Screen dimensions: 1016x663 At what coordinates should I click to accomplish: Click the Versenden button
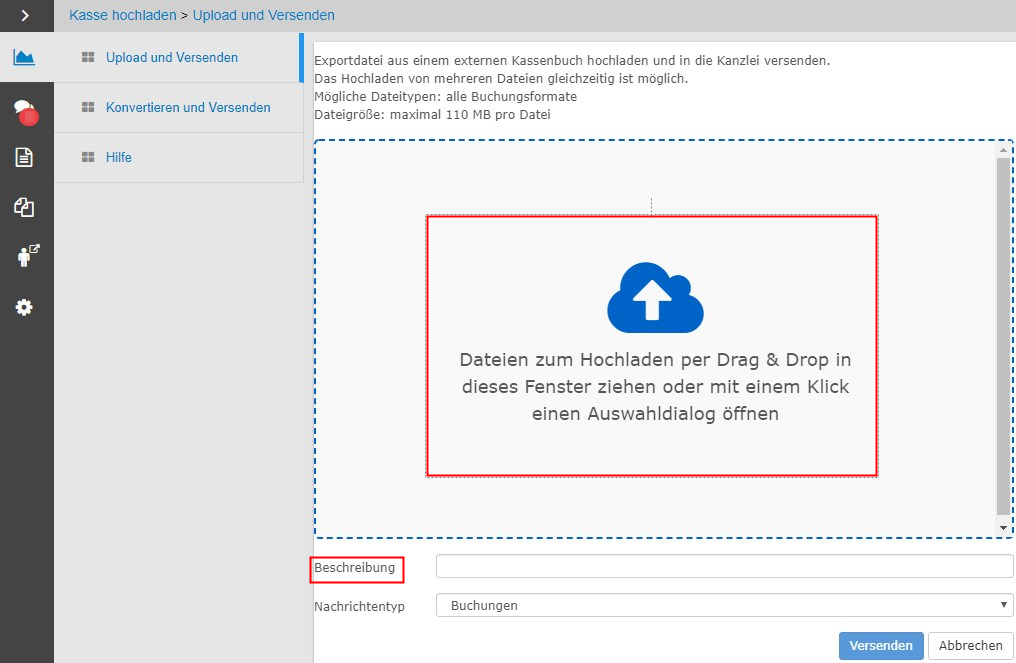point(881,646)
